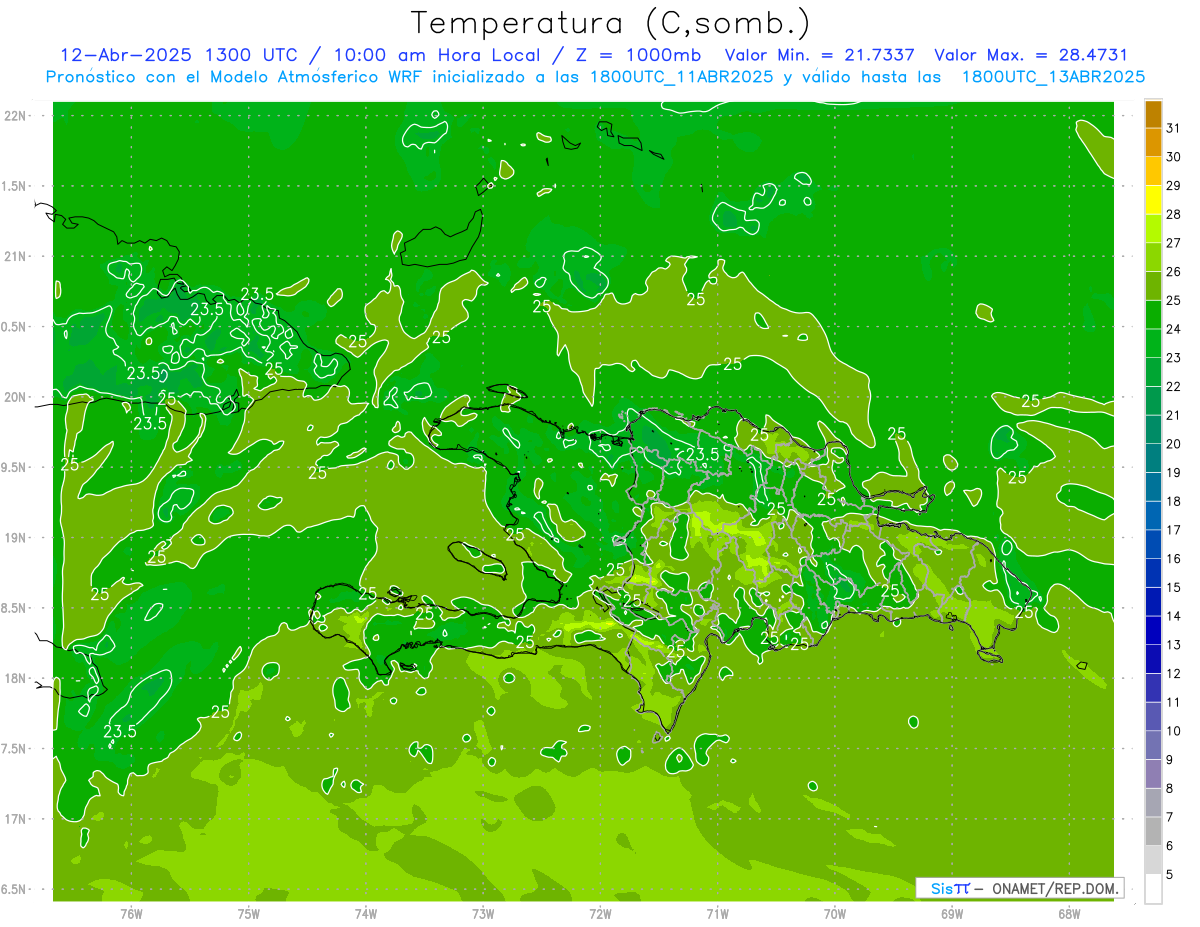The image size is (1200, 927).
Task: Click the 8 label on the color scale
Action: 1170,789
